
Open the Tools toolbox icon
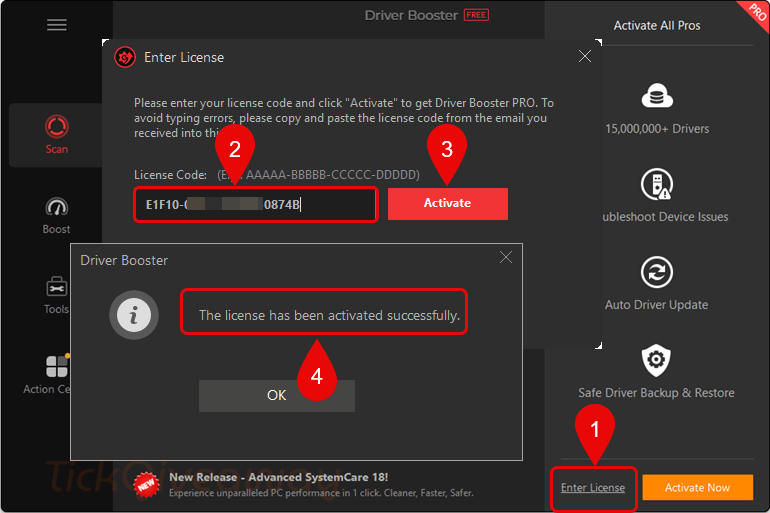(57, 288)
